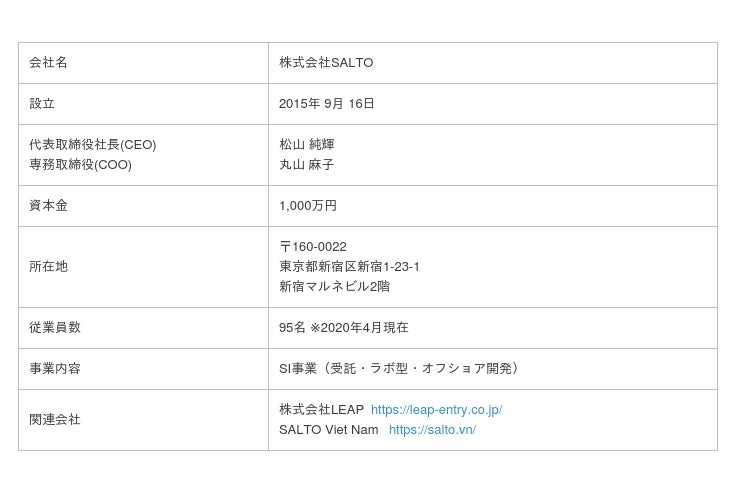Open the salto.vn link
The height and width of the screenshot is (491, 740).
432,430
